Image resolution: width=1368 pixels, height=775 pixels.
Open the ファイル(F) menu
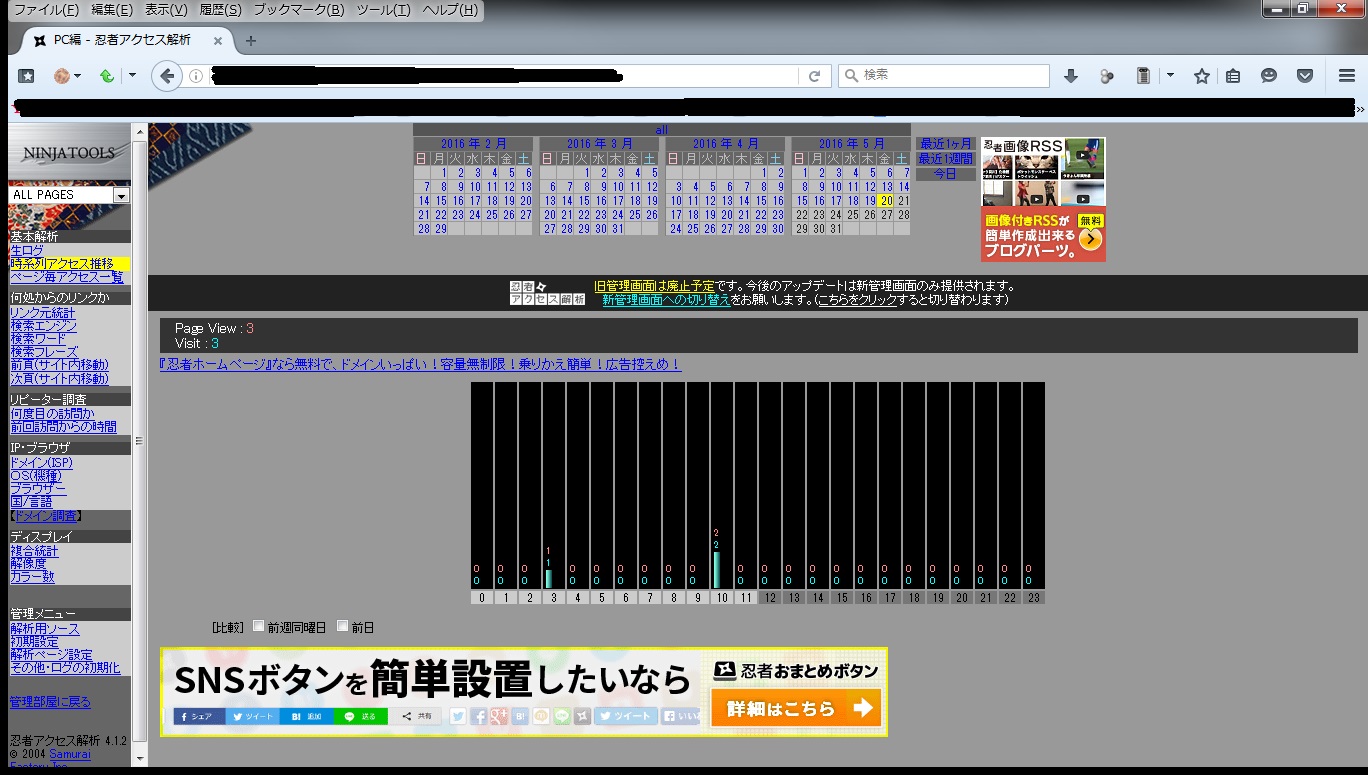46,10
